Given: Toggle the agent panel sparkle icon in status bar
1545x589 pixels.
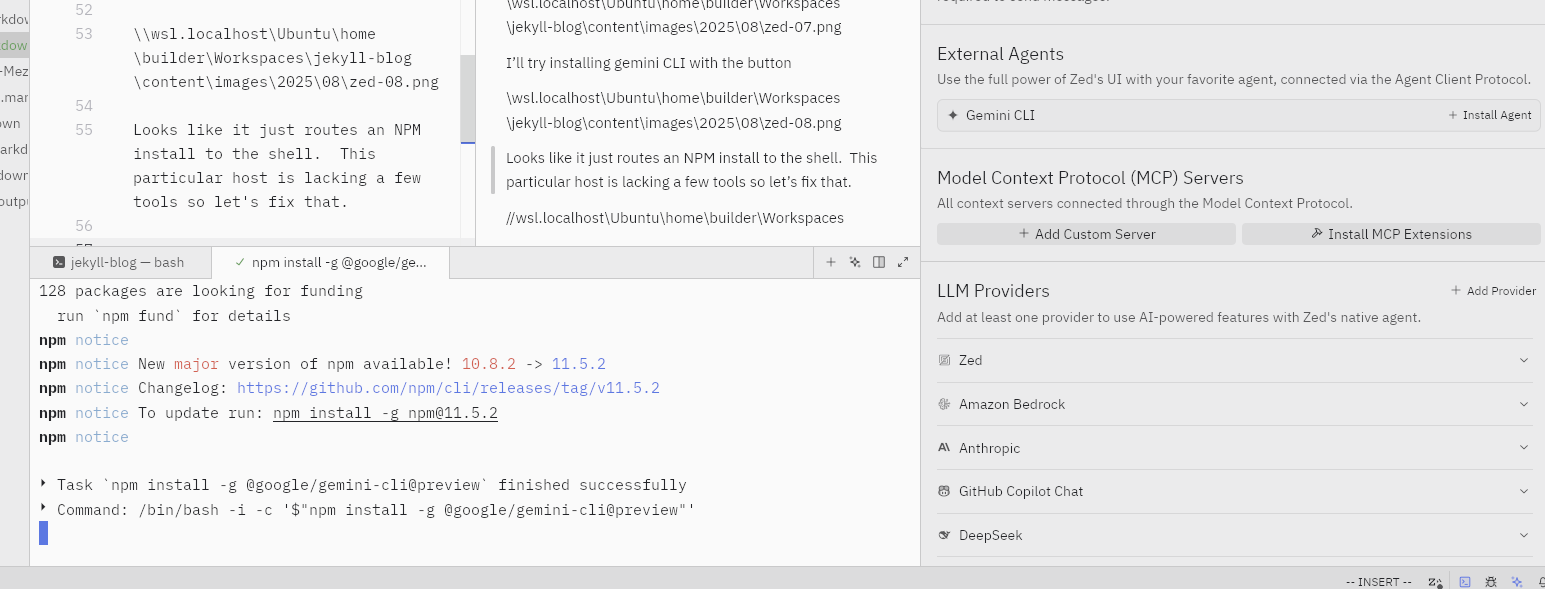Looking at the screenshot, I should pyautogui.click(x=1517, y=581).
